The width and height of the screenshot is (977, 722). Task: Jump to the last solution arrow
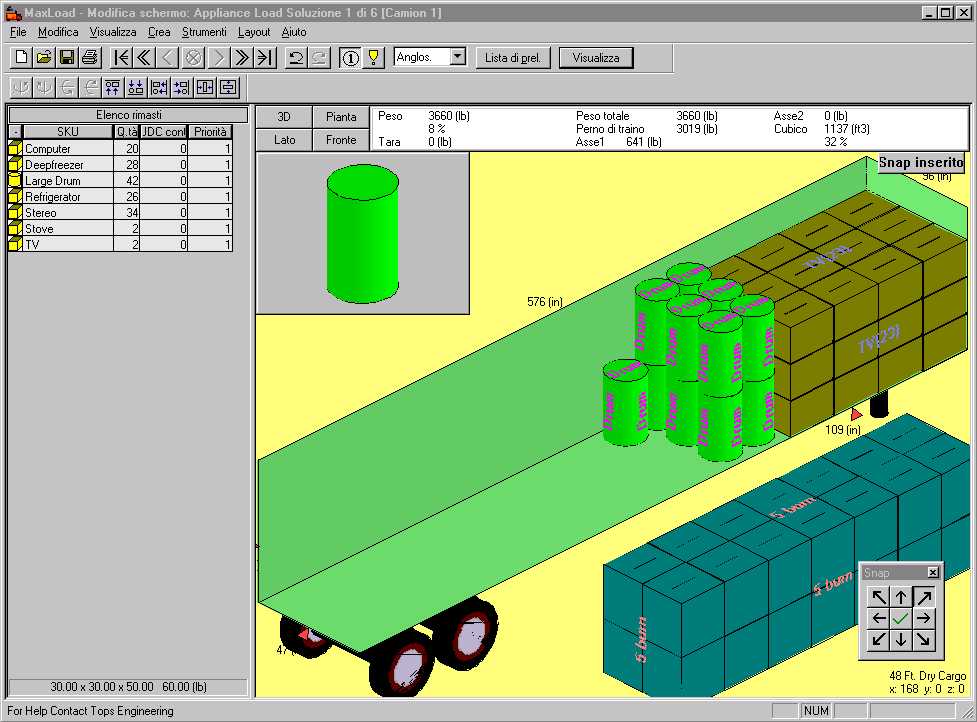(265, 58)
